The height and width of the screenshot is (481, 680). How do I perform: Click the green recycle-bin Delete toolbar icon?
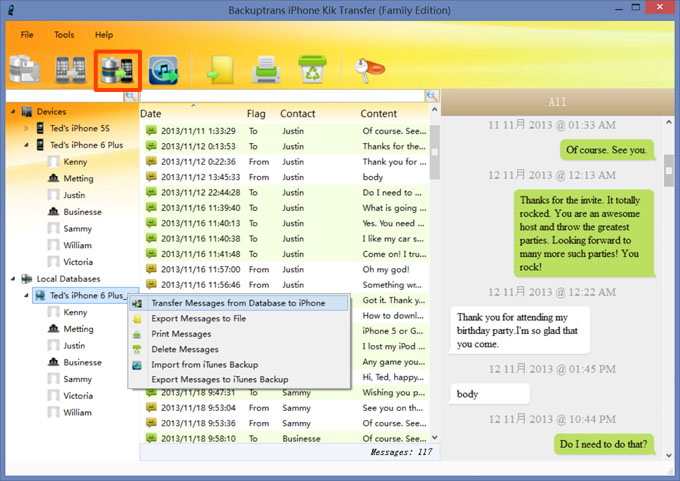click(312, 69)
